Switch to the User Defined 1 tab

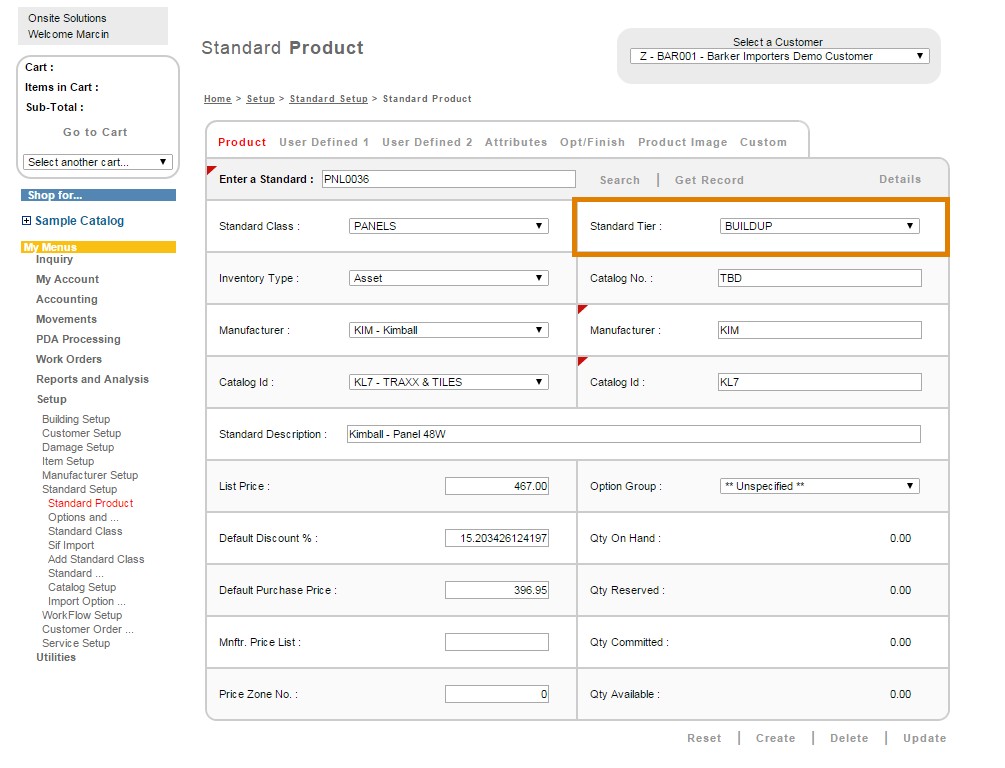324,142
